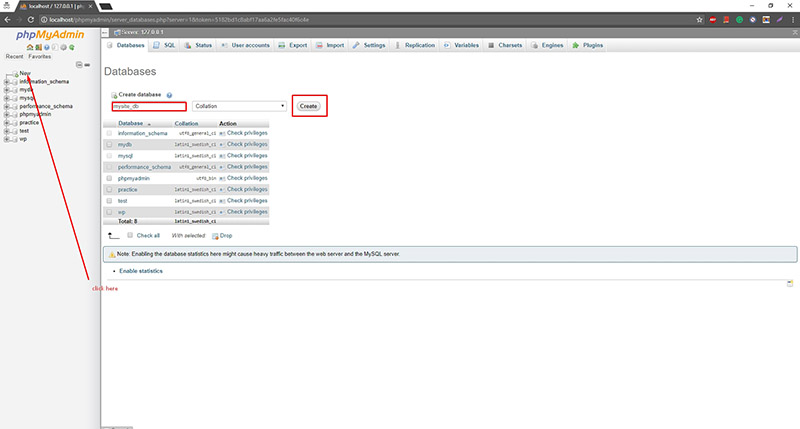Click the Plugins tab puzzle icon
Image resolution: width=800 pixels, height=429 pixels.
(576, 45)
